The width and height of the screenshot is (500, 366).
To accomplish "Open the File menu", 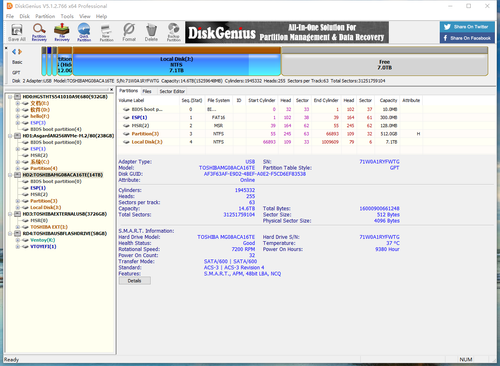I will coord(10,16).
